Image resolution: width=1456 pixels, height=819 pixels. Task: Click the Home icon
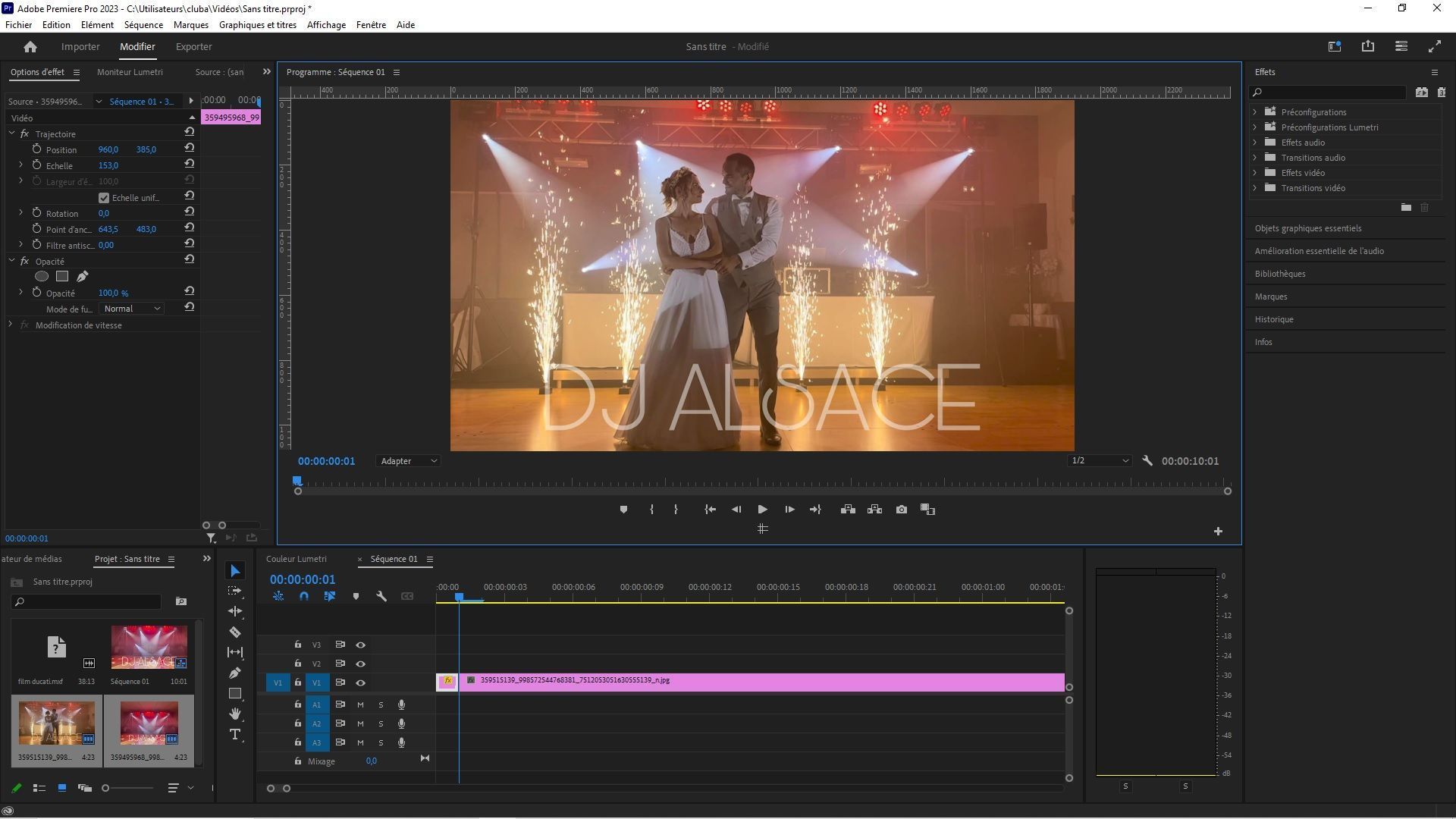click(30, 47)
